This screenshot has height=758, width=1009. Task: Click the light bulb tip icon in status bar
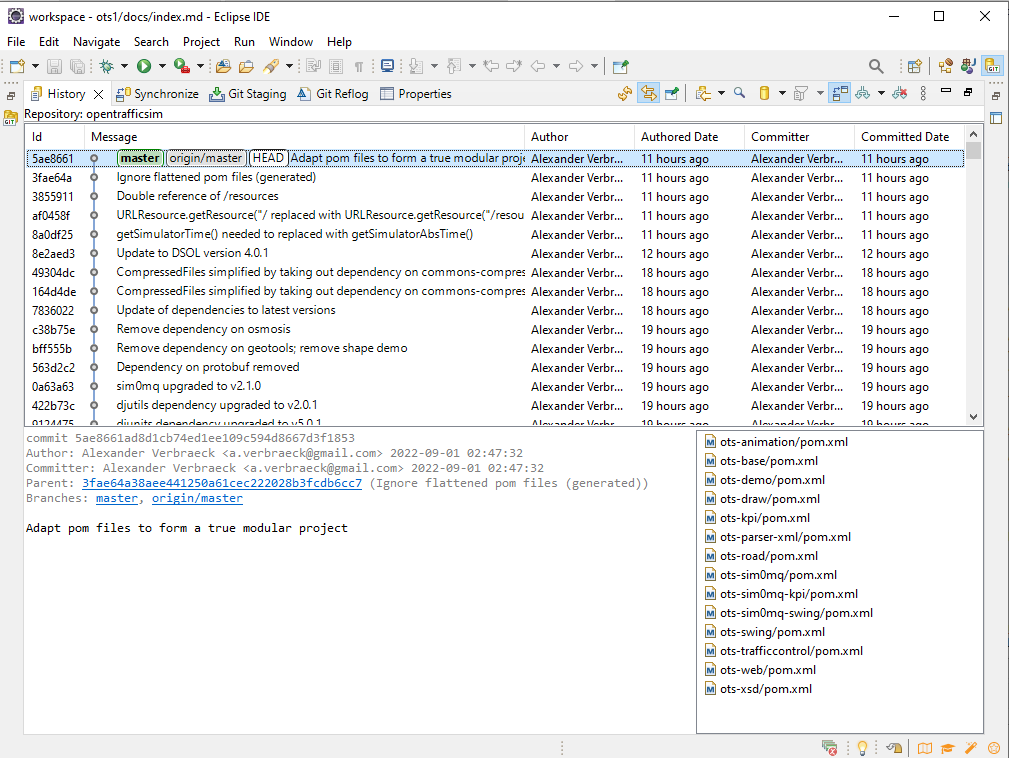click(x=862, y=748)
